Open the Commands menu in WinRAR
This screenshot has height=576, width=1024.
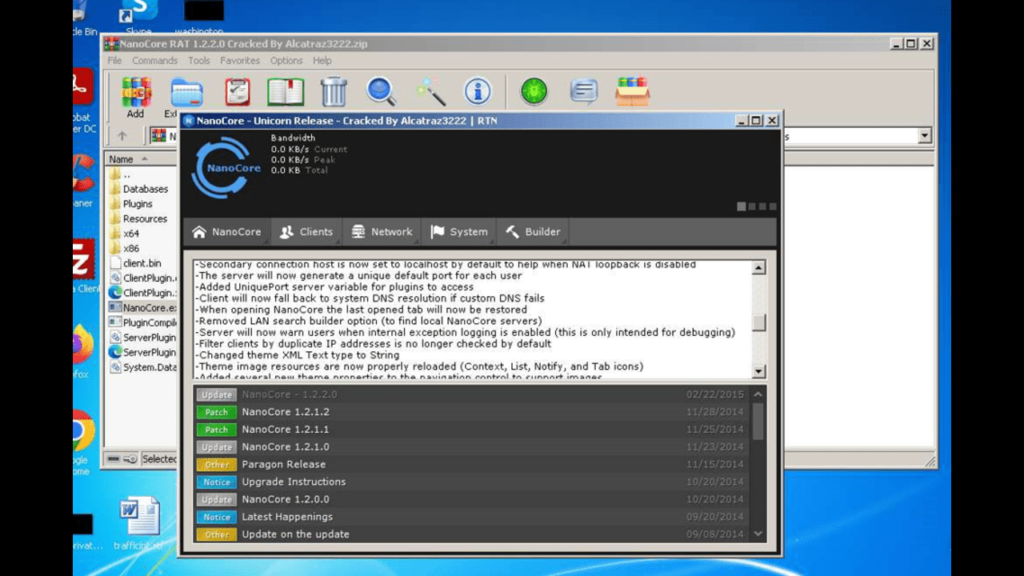click(x=155, y=60)
